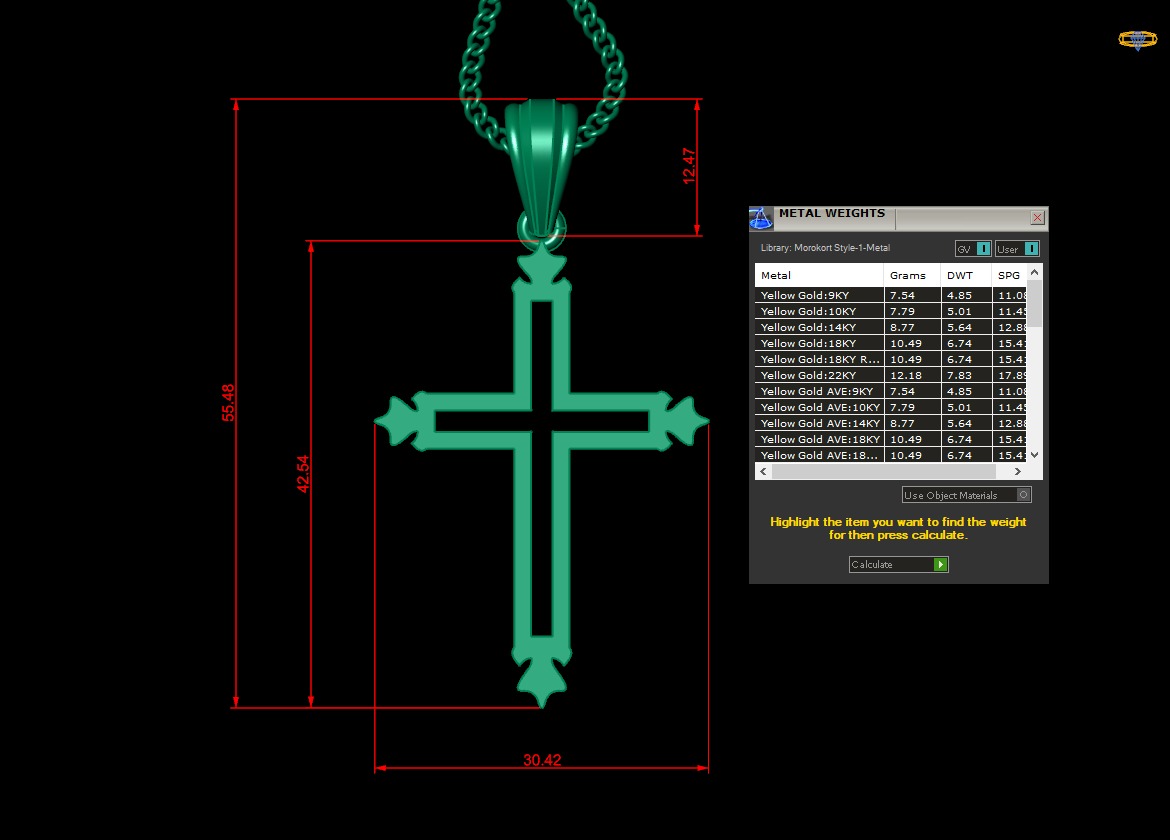Click the 30.42 width dimension label
The width and height of the screenshot is (1170, 840).
pos(542,759)
